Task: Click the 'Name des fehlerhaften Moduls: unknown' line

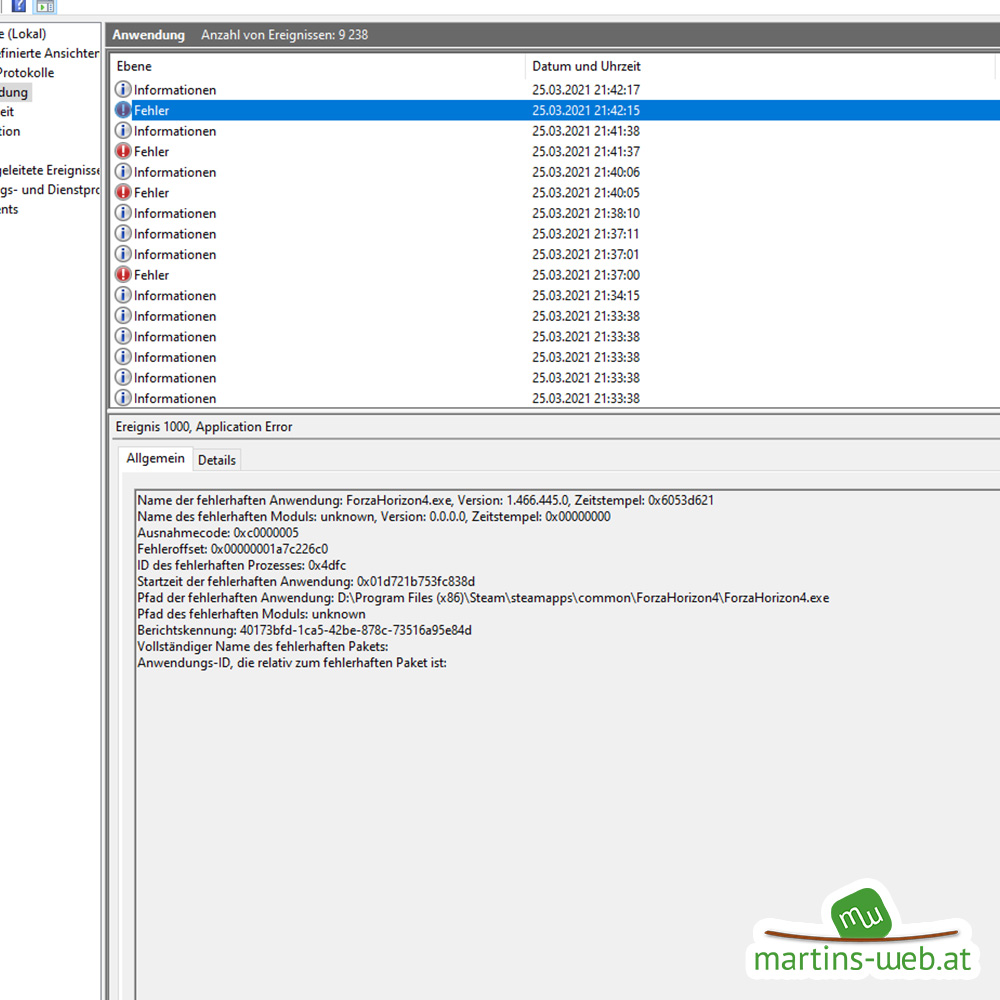Action: (x=374, y=517)
